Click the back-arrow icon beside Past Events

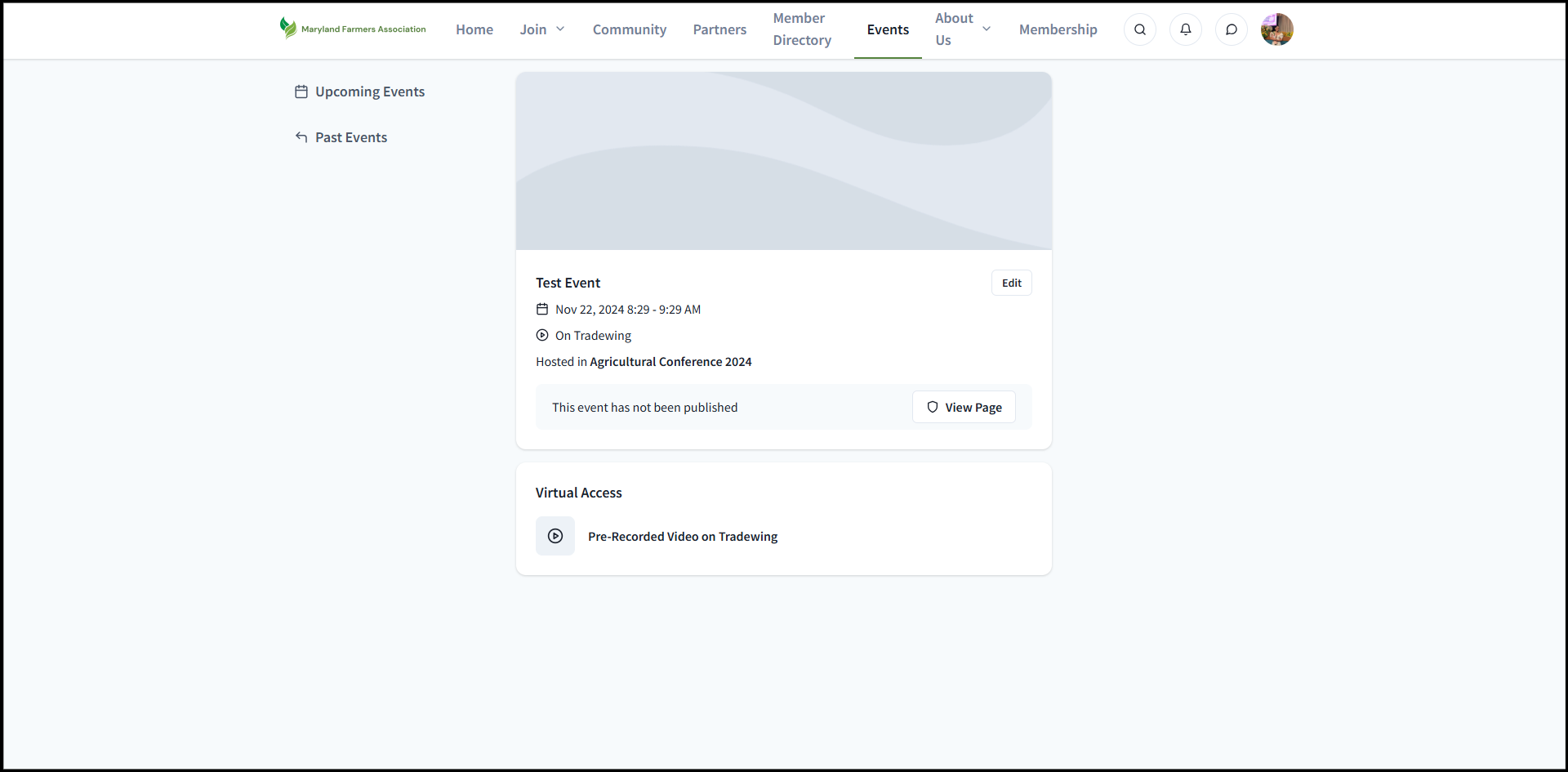301,137
